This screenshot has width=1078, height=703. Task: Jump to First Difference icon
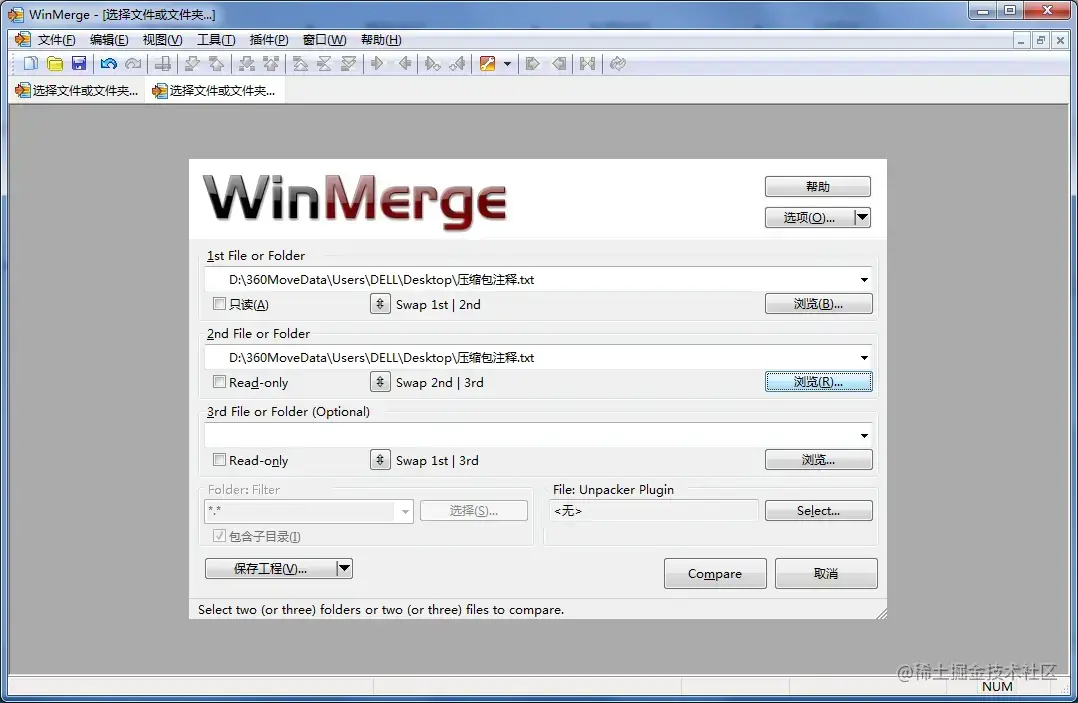tap(300, 64)
